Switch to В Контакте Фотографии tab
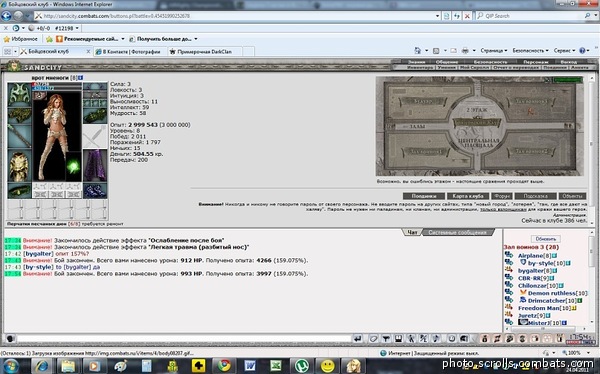The height and width of the screenshot is (374, 600). coord(130,51)
